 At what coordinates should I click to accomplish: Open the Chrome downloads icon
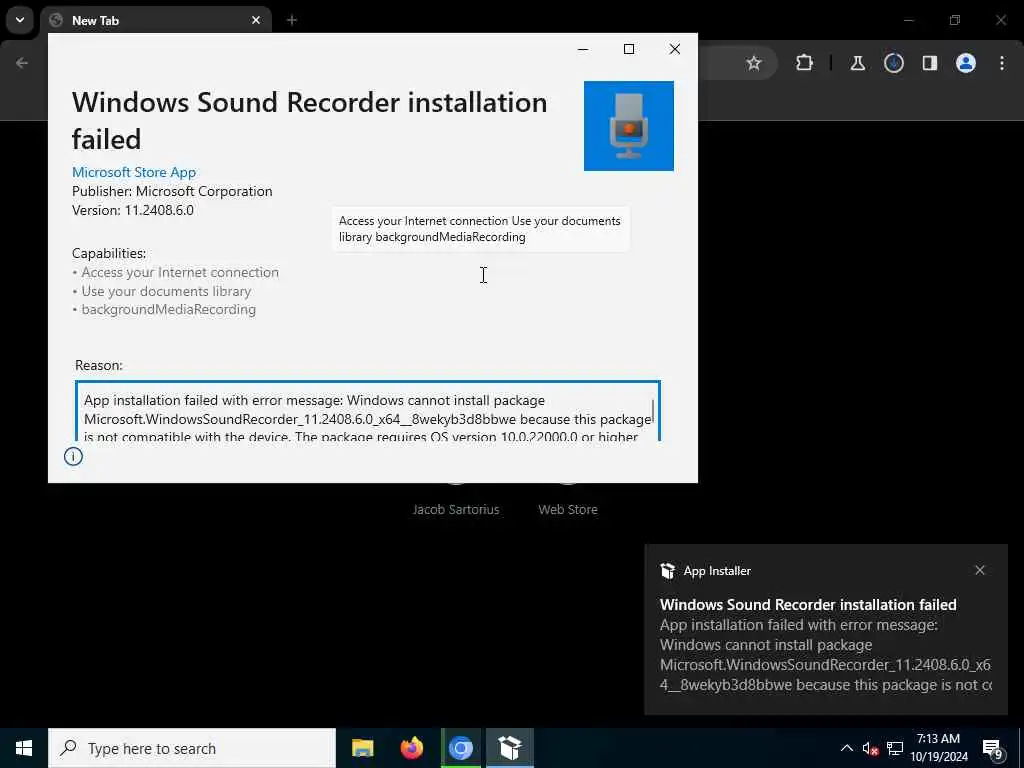point(894,63)
